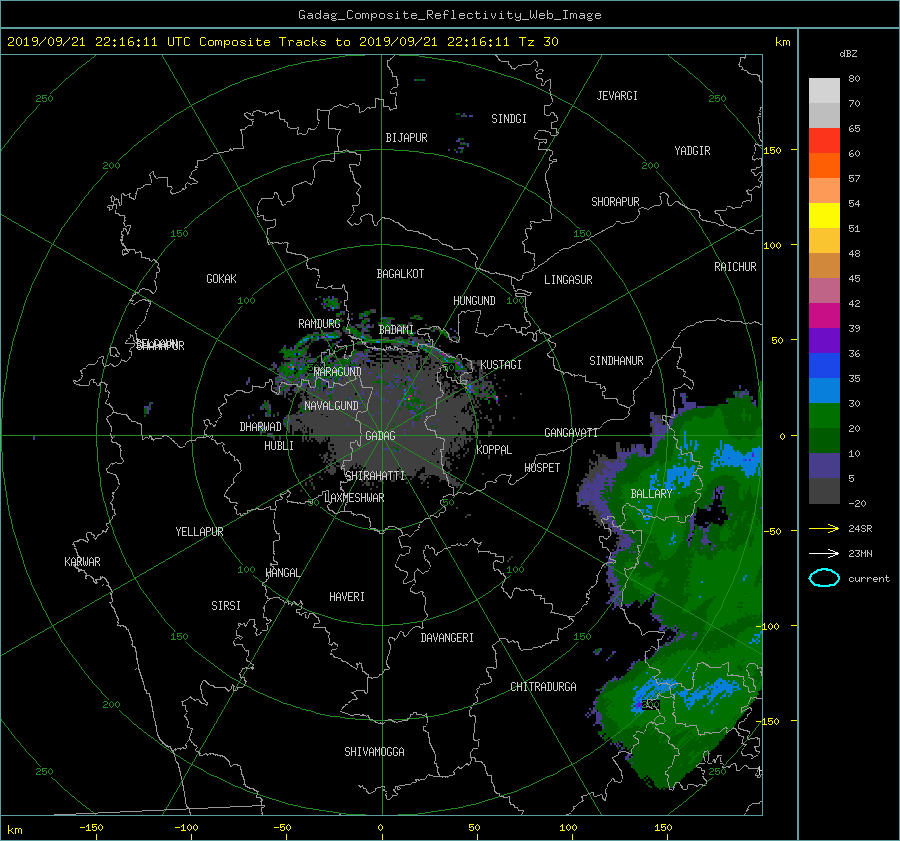Select the BALLARY label in the echo region
This screenshot has height=841, width=900.
click(x=651, y=494)
